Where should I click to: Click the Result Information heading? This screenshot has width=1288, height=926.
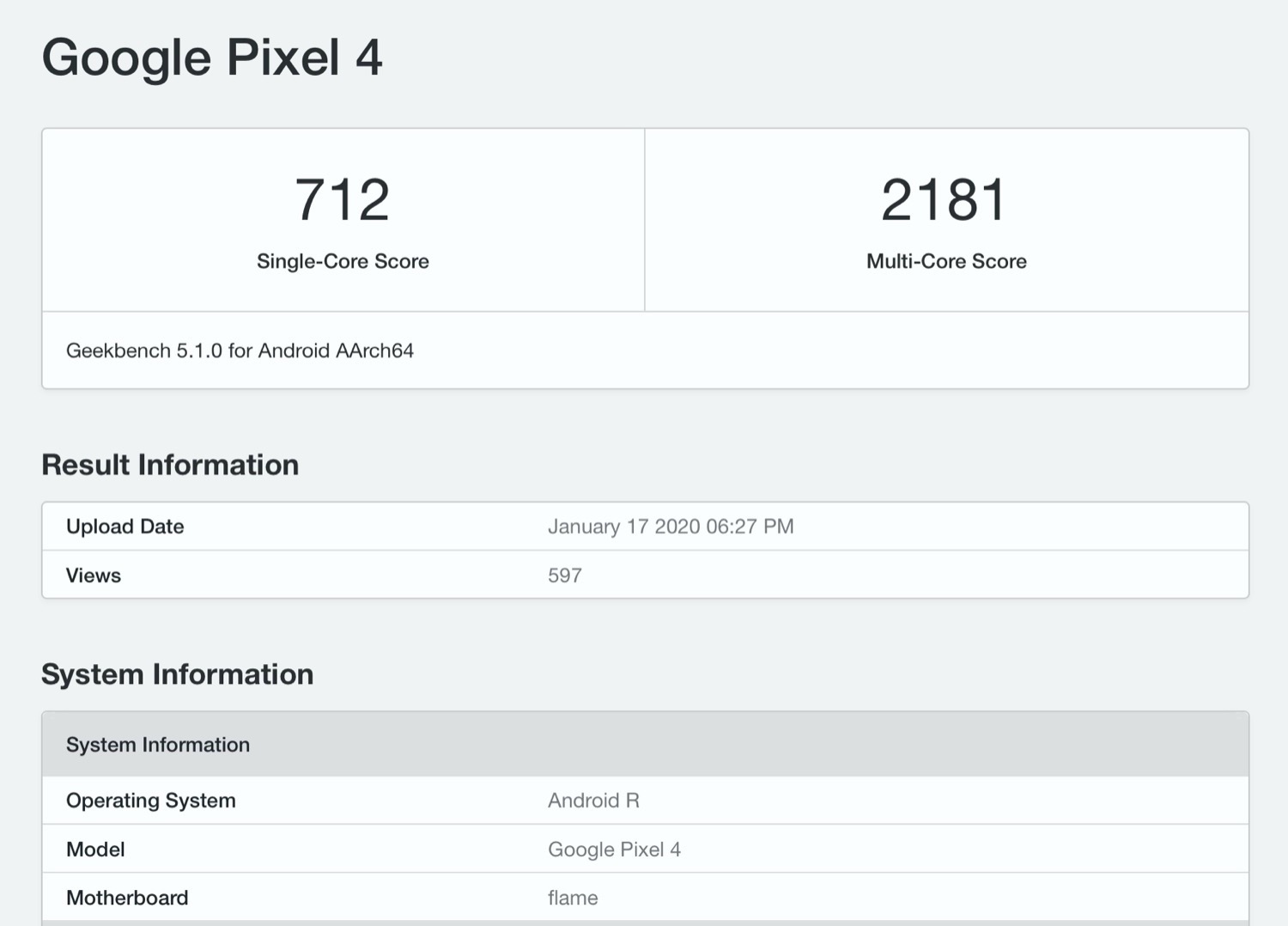pos(170,465)
